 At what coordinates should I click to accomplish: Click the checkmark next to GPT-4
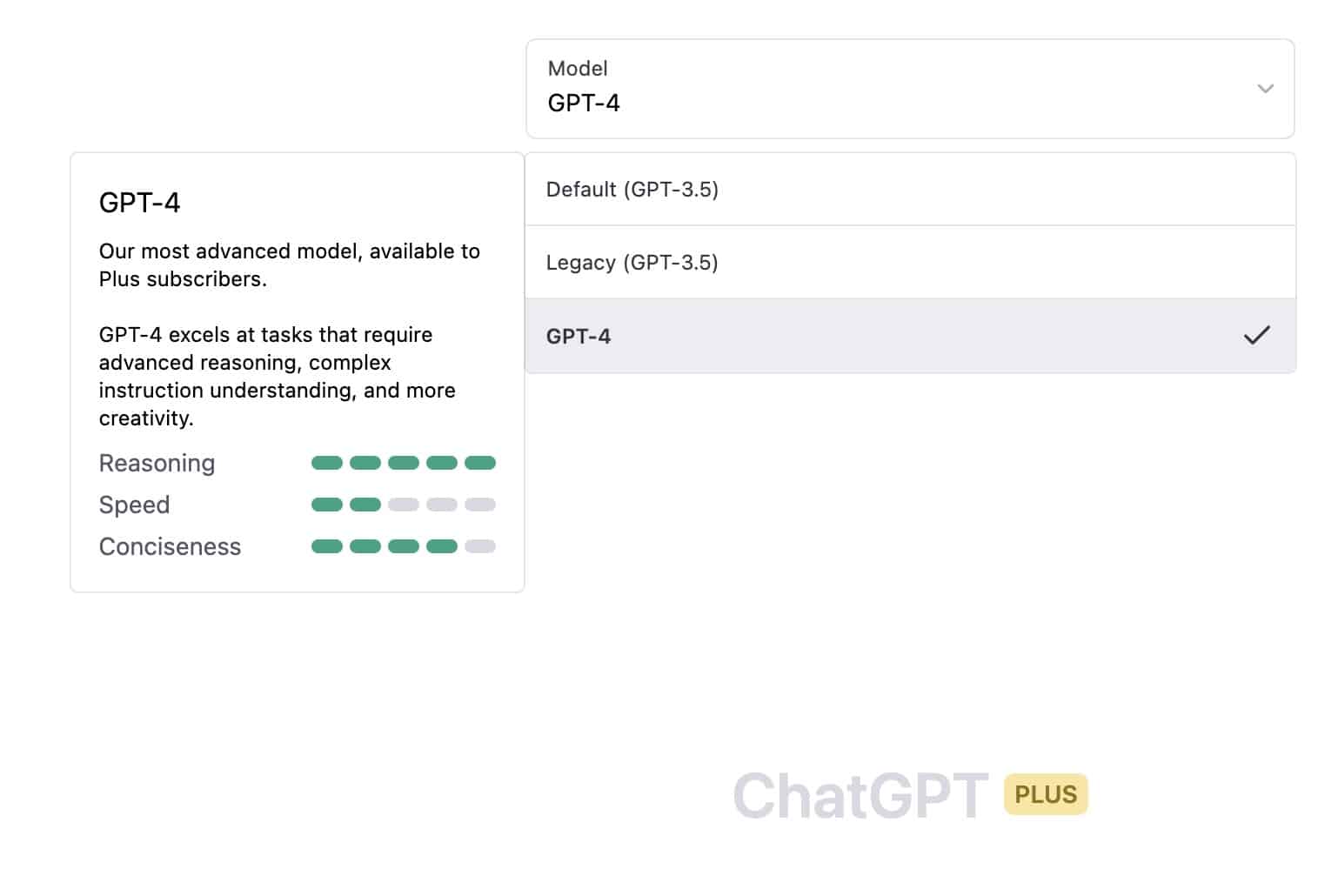click(x=1257, y=335)
